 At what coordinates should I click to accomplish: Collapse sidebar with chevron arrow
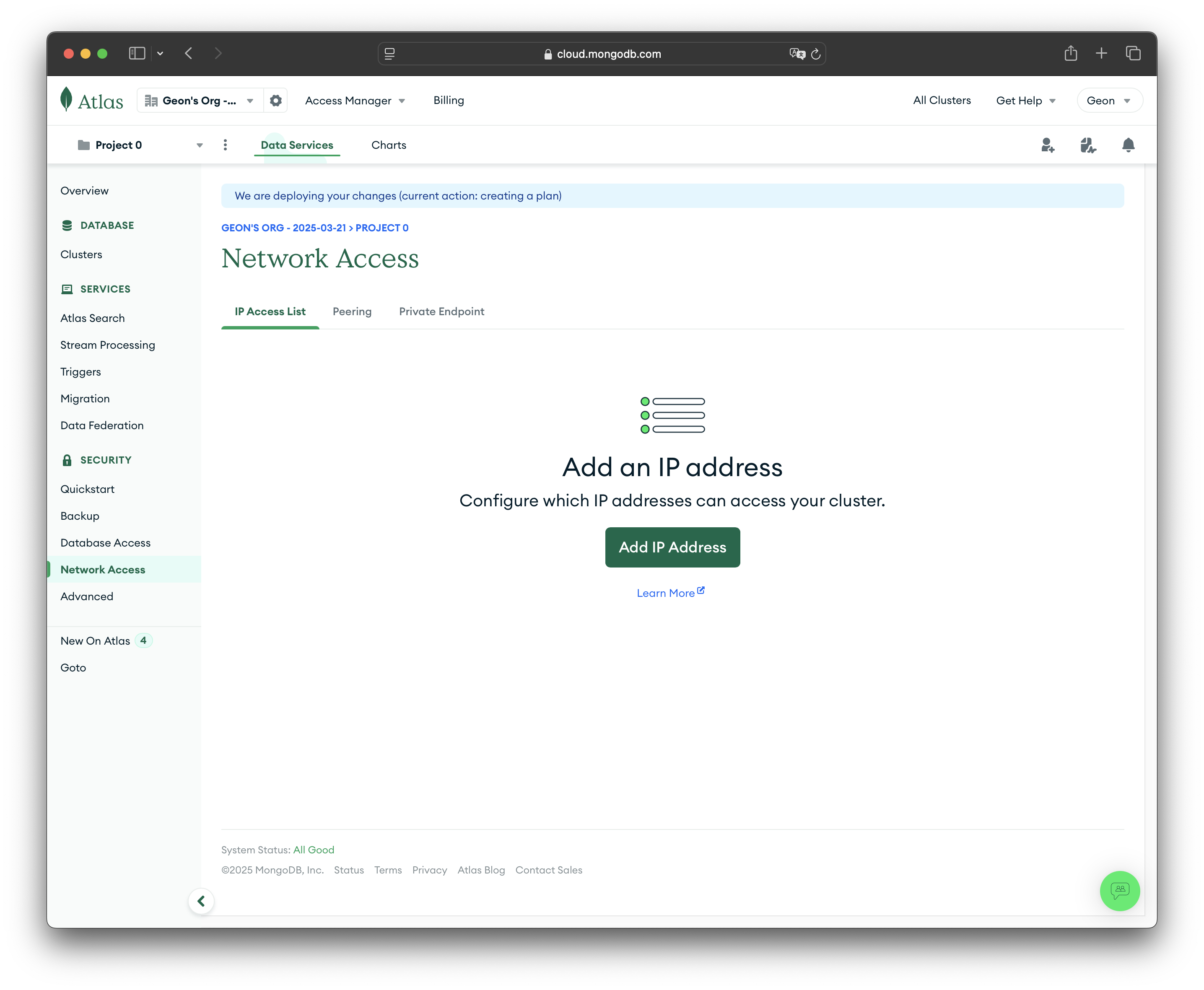[201, 901]
